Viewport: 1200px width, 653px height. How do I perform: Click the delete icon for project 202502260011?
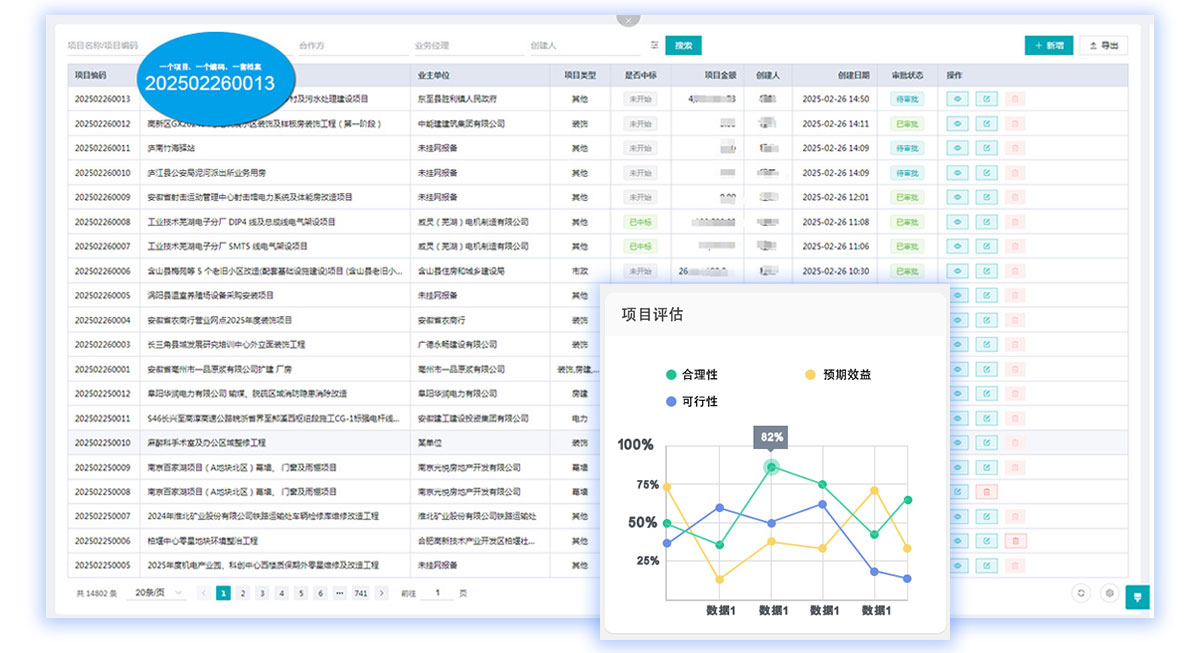pyautogui.click(x=1015, y=148)
